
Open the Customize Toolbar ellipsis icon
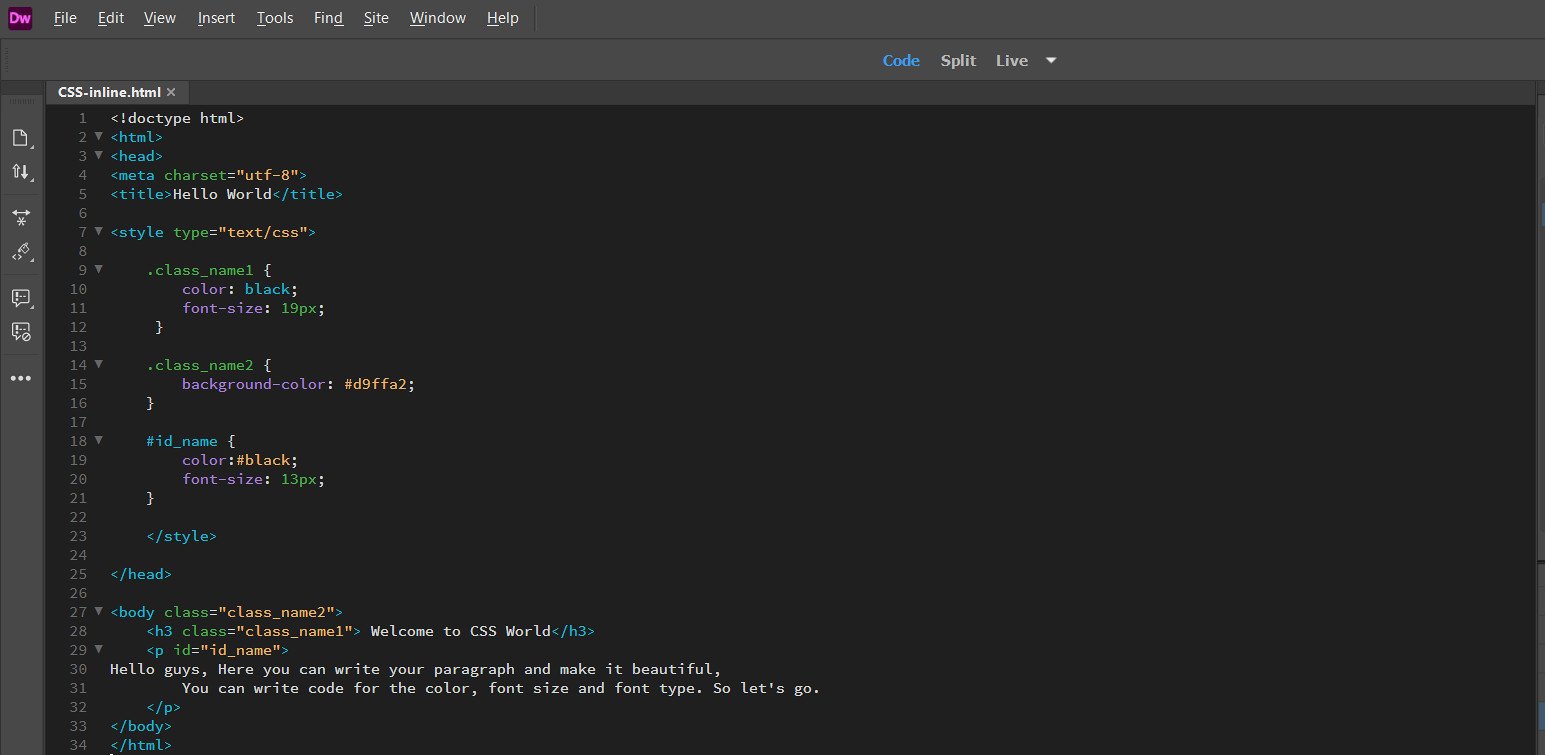click(x=21, y=379)
